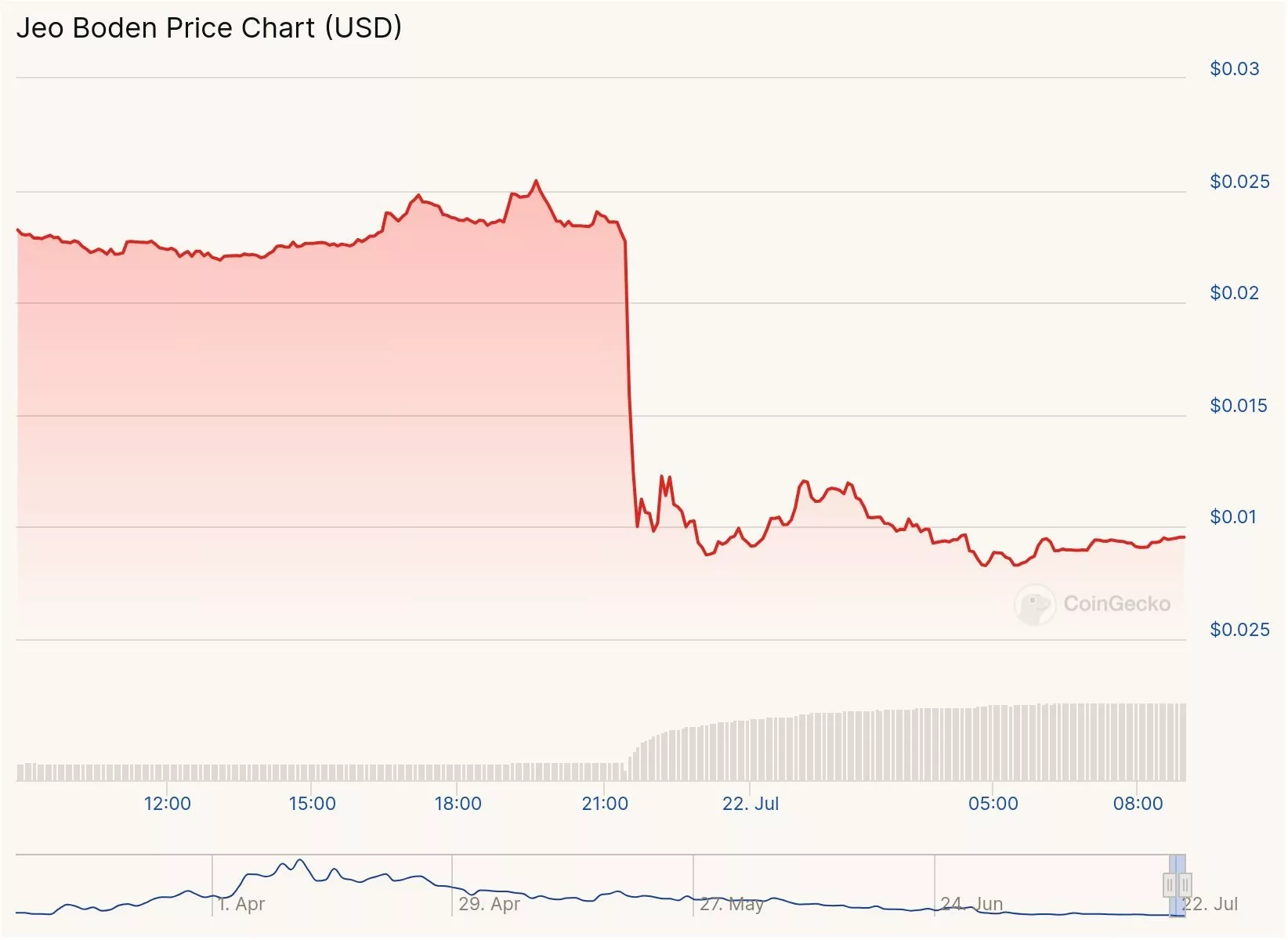Click the $0.01 price axis label
This screenshot has height=940, width=1288.
pyautogui.click(x=1233, y=517)
